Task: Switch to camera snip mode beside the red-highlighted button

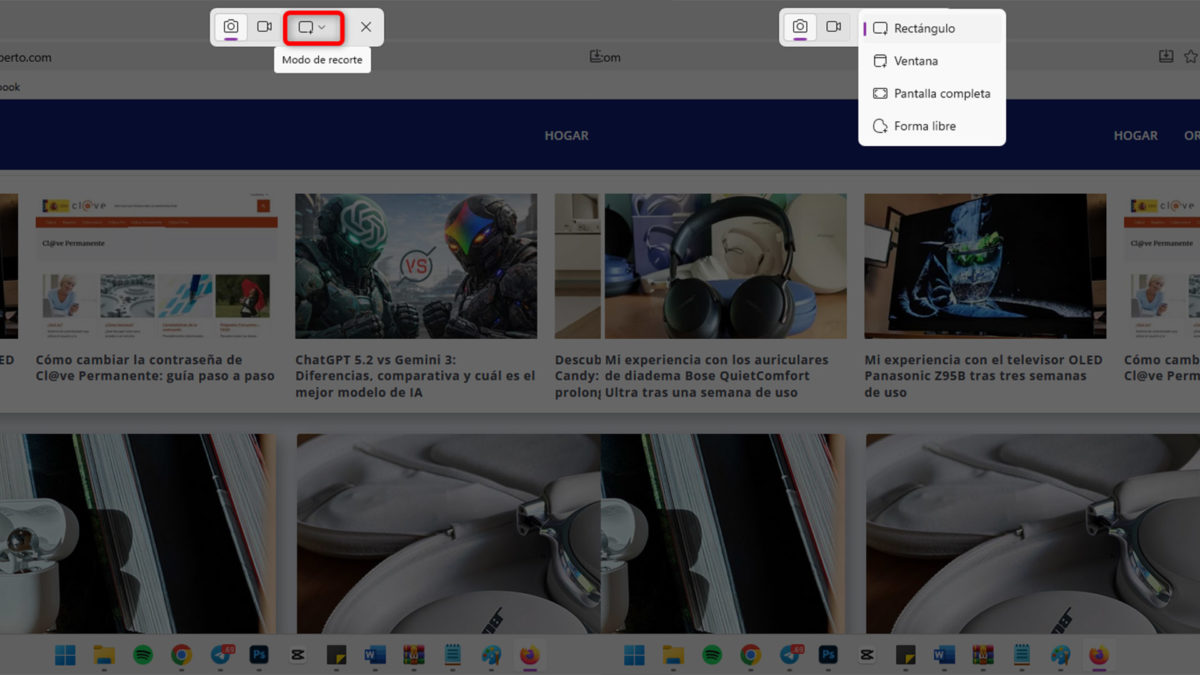Action: pyautogui.click(x=231, y=27)
